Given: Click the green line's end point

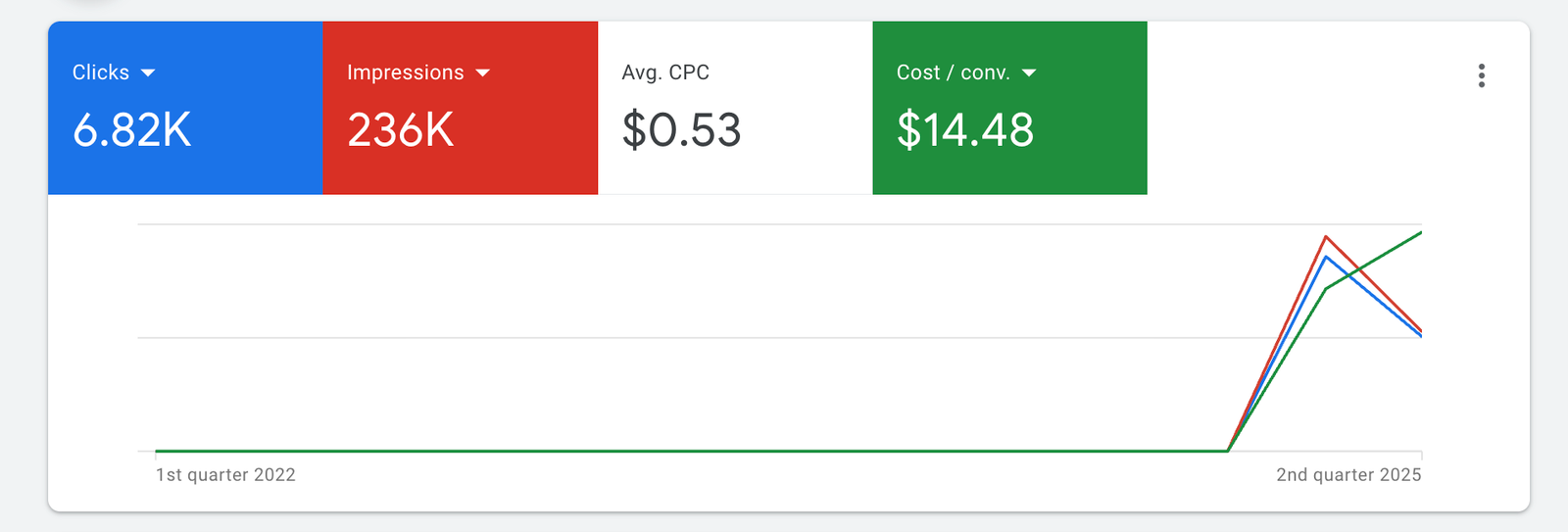Looking at the screenshot, I should 1420,233.
